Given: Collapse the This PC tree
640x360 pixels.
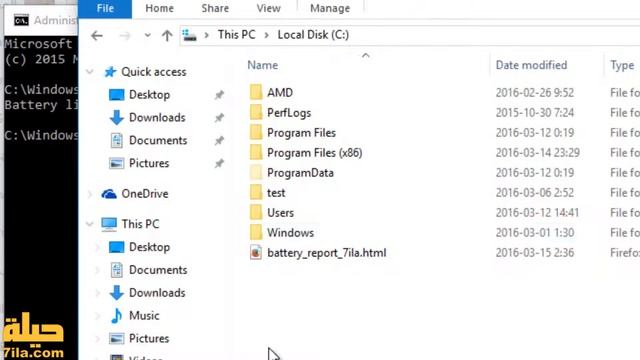Looking at the screenshot, I should (90, 224).
